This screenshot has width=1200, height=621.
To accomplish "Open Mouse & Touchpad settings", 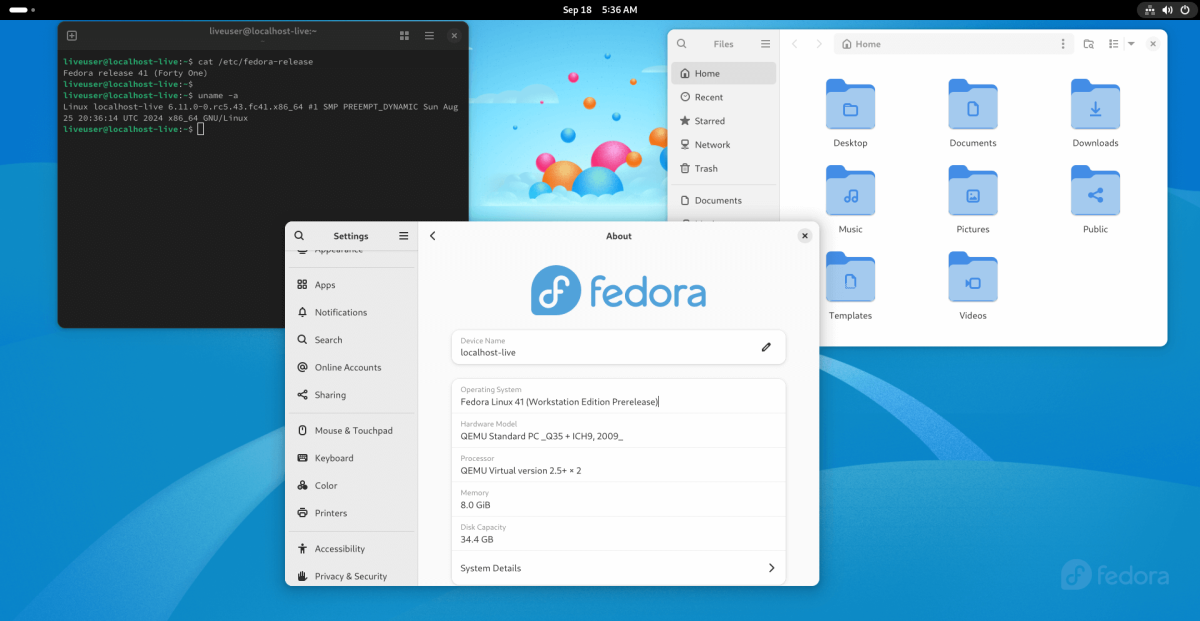I will (351, 430).
